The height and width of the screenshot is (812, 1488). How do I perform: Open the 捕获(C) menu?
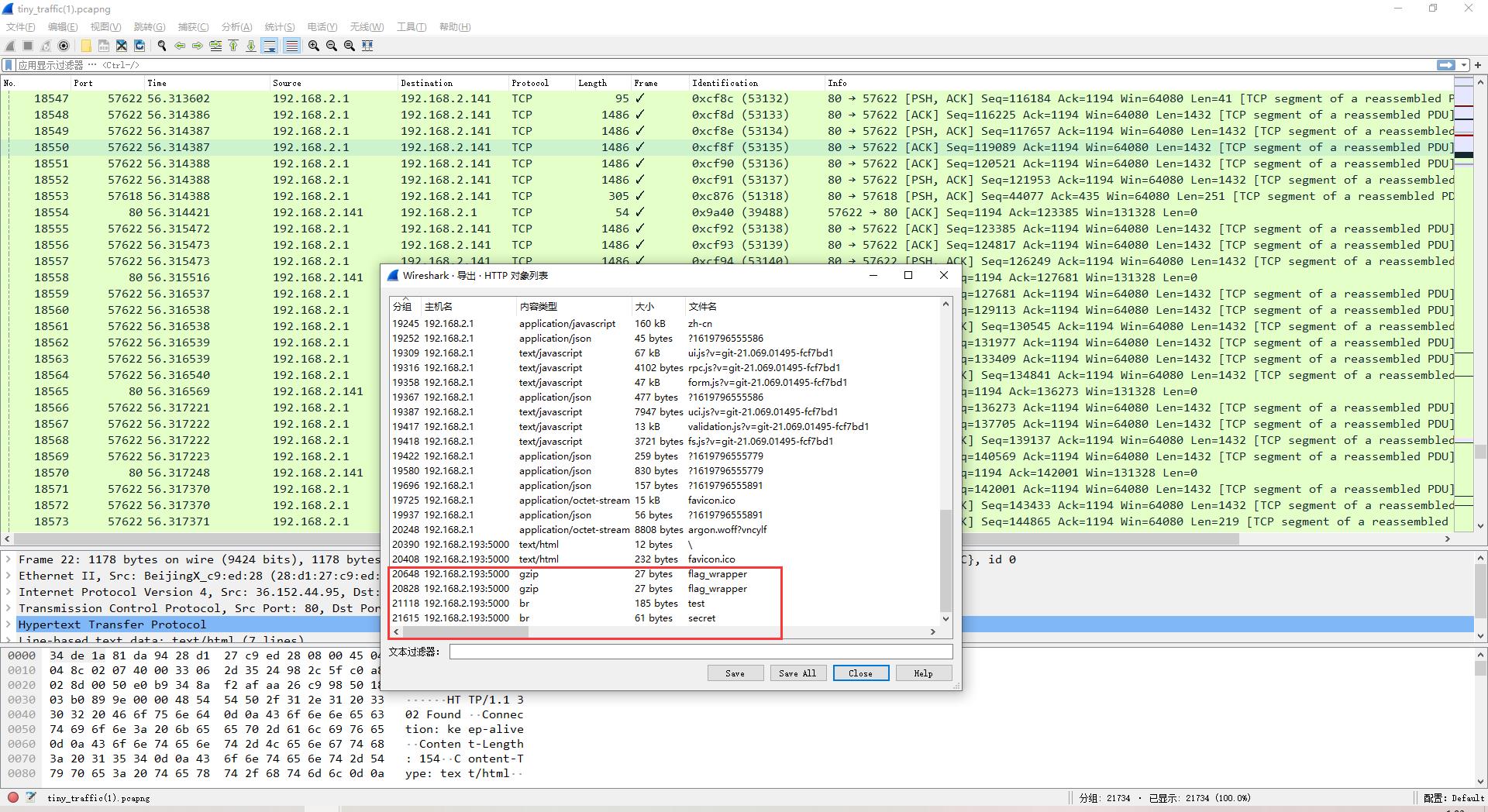click(x=193, y=27)
